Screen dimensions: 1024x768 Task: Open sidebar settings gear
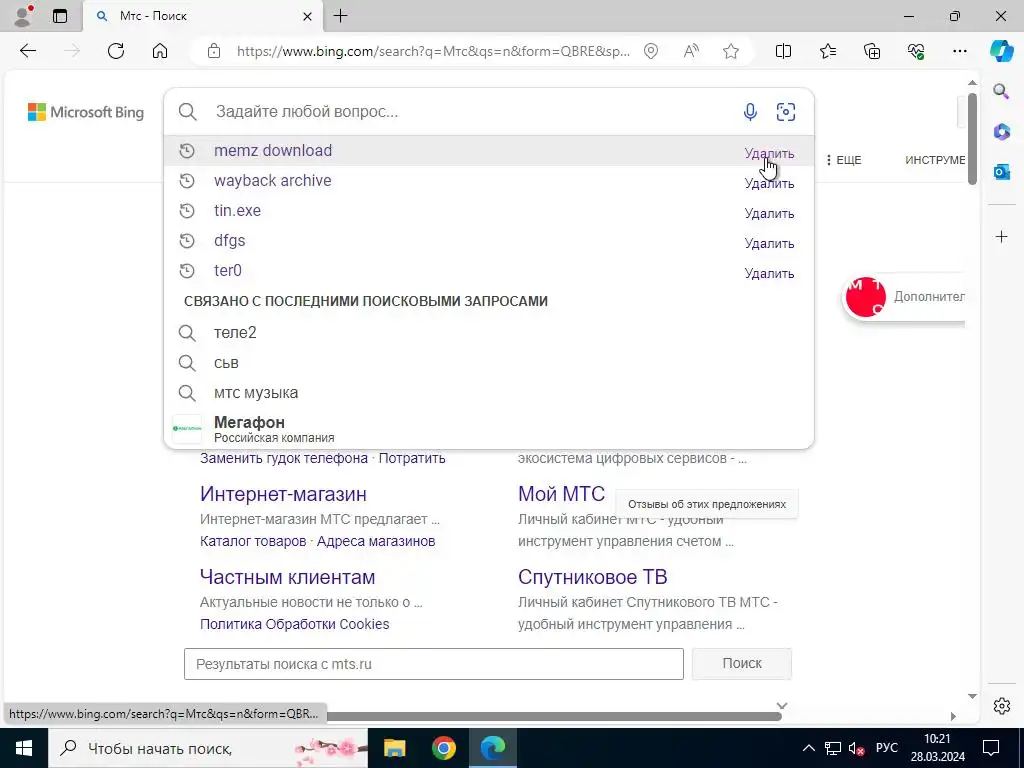coord(1001,706)
